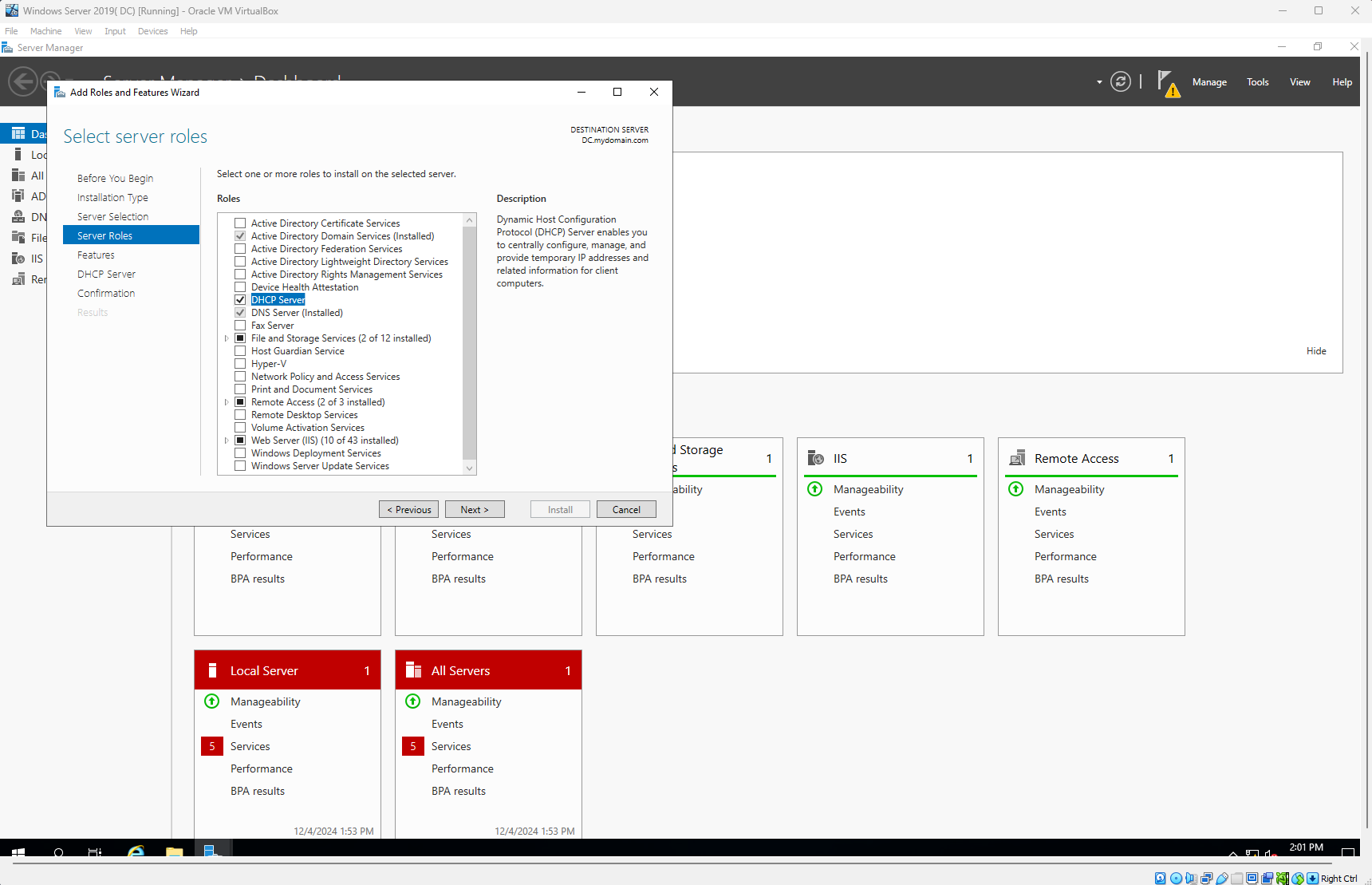Go to the Confirmation wizard step
The width and height of the screenshot is (1372, 885).
pos(106,294)
